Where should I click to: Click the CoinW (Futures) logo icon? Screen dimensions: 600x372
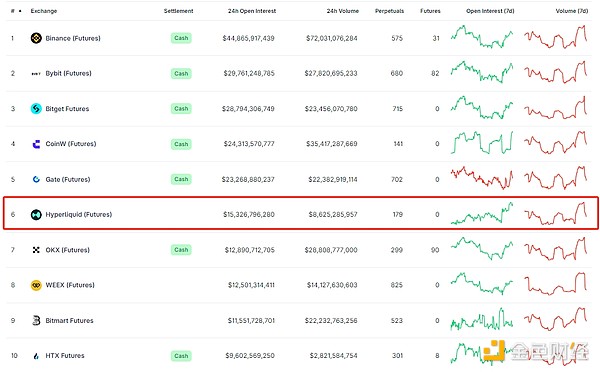(x=36, y=144)
